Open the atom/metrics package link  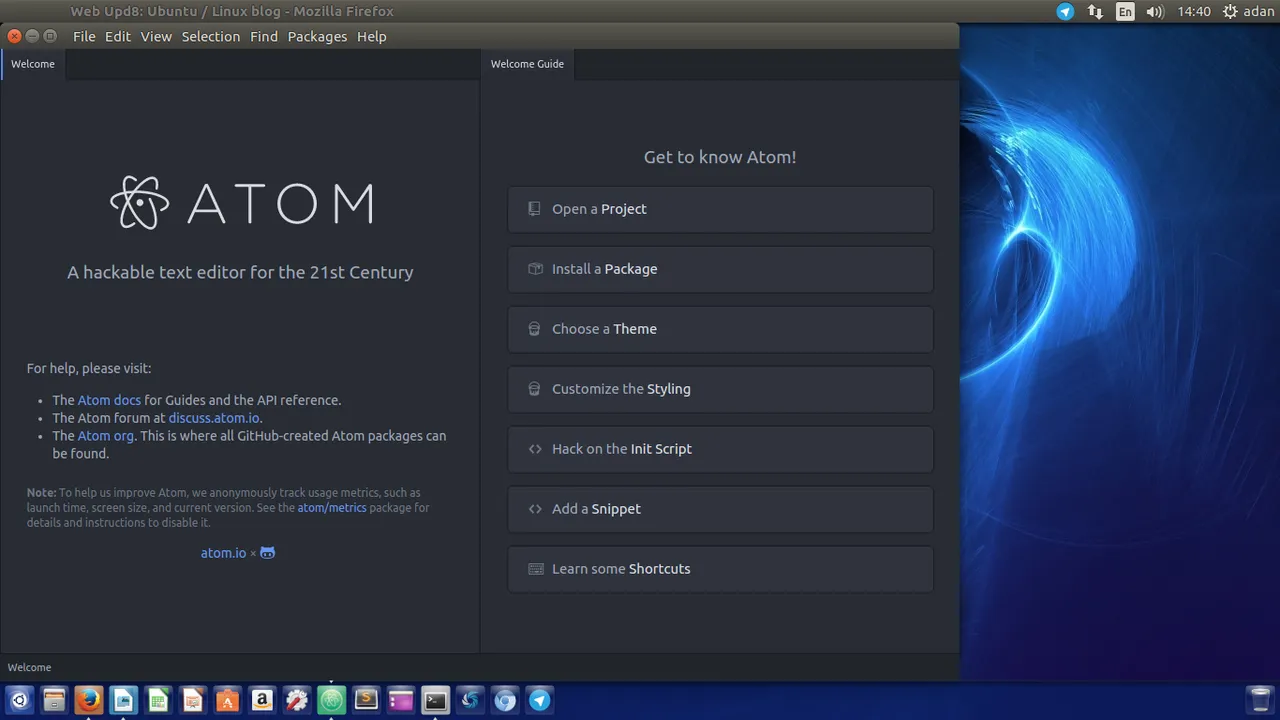pyautogui.click(x=332, y=508)
